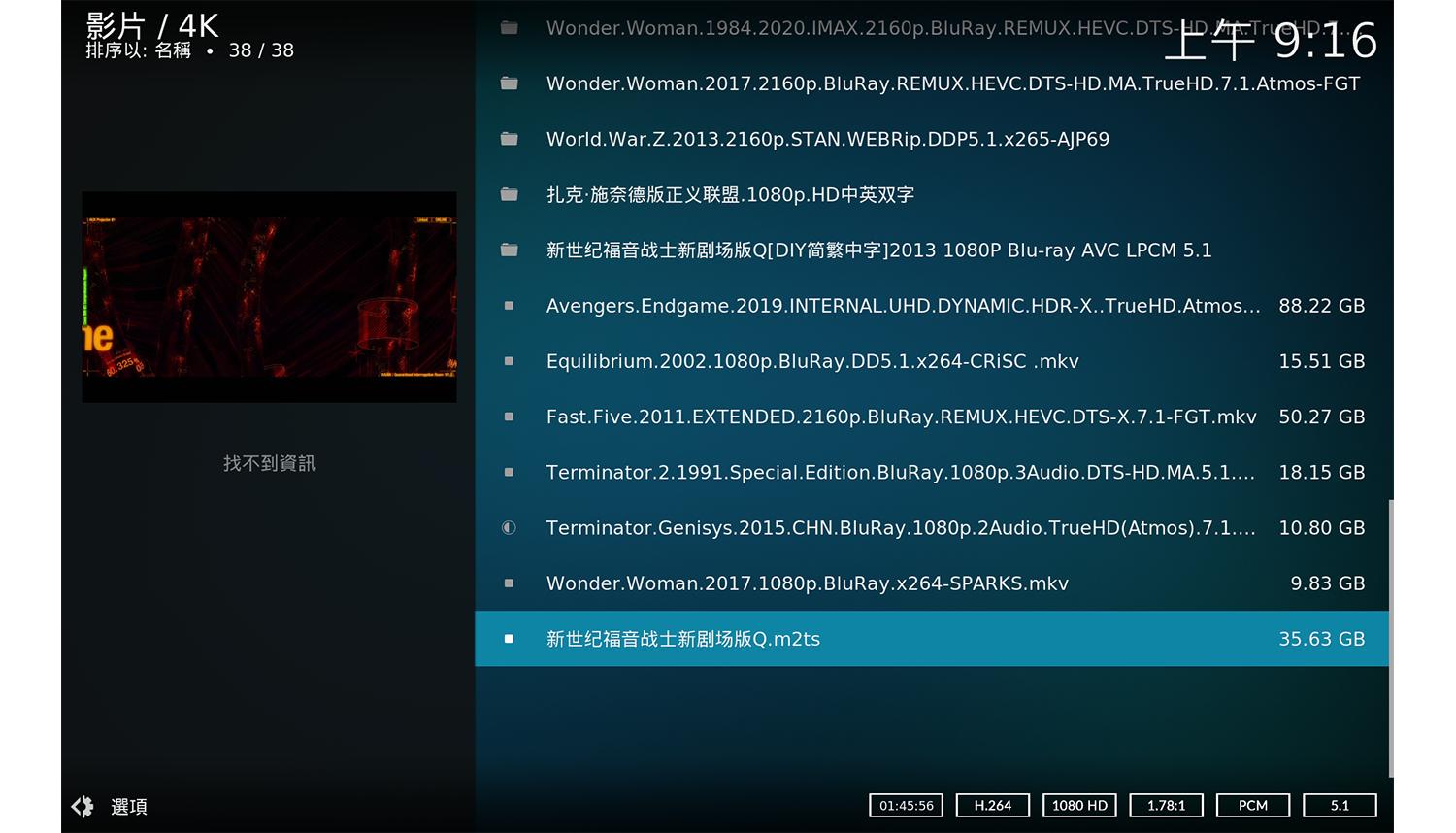Click the Kodi logo at bottom left

[83, 806]
